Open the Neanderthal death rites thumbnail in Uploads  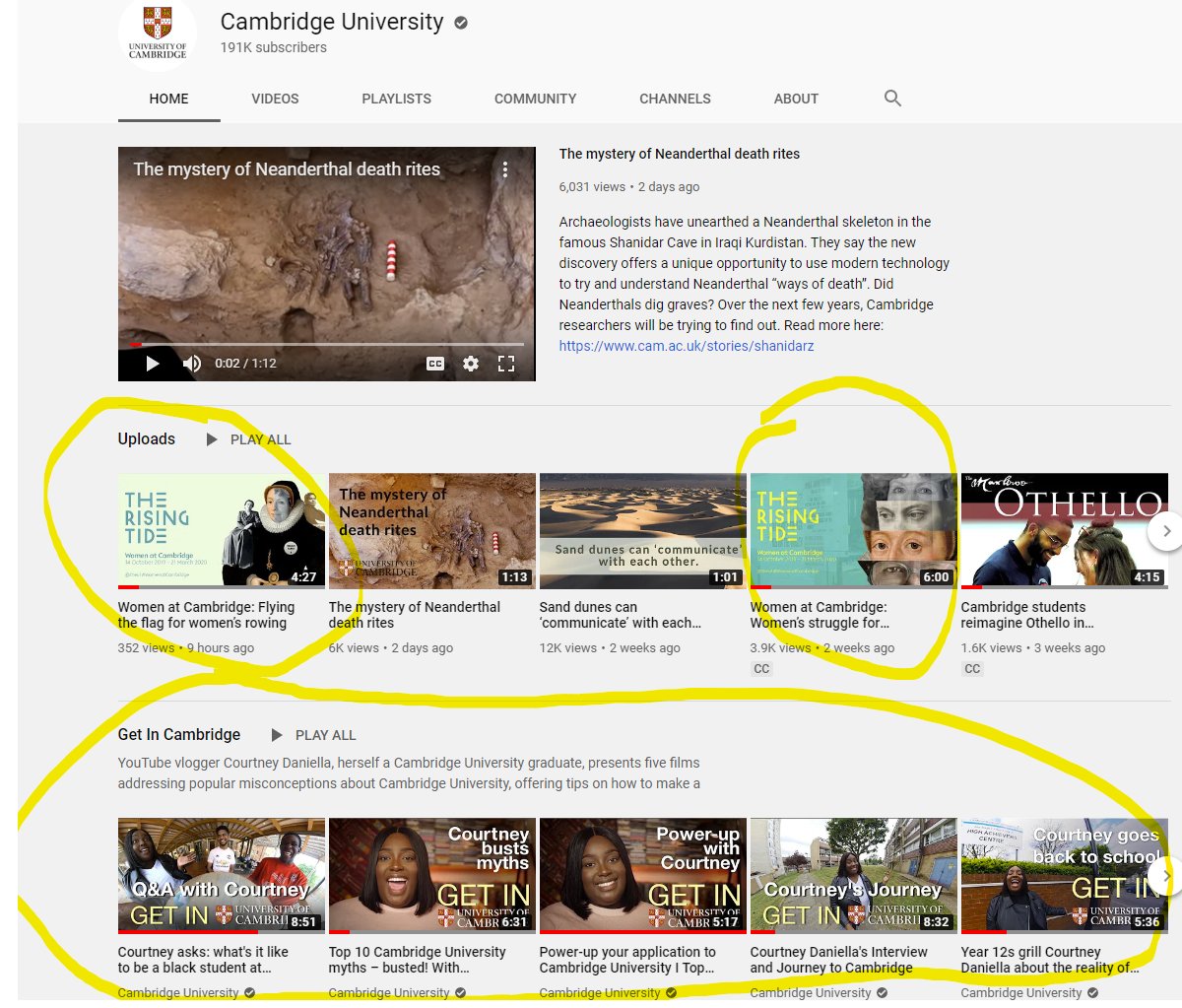(432, 531)
